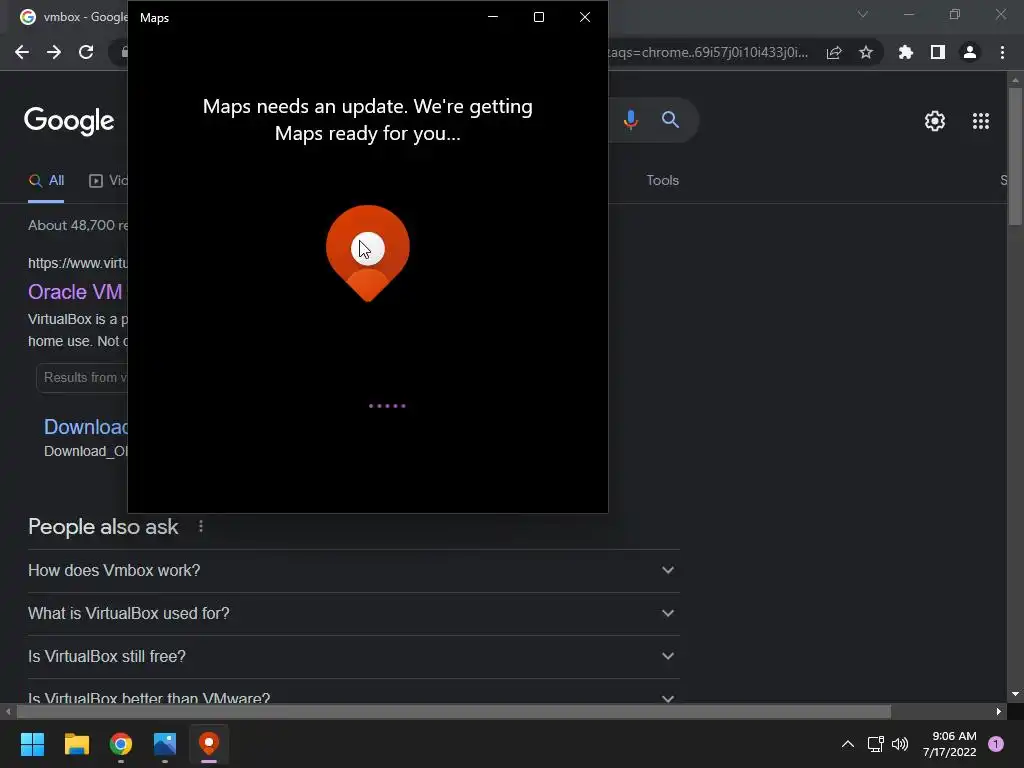Click Chrome address bar URL
The height and width of the screenshot is (768, 1024).
pos(708,52)
